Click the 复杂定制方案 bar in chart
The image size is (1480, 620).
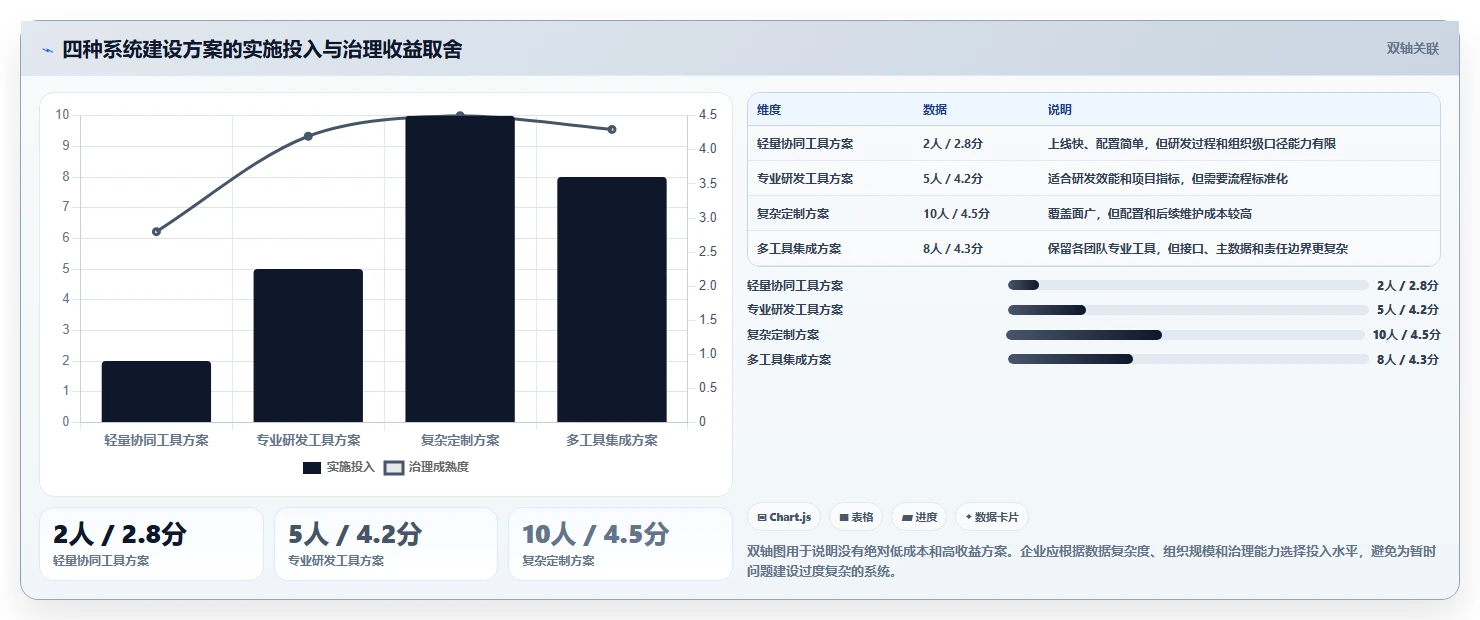coord(460,269)
